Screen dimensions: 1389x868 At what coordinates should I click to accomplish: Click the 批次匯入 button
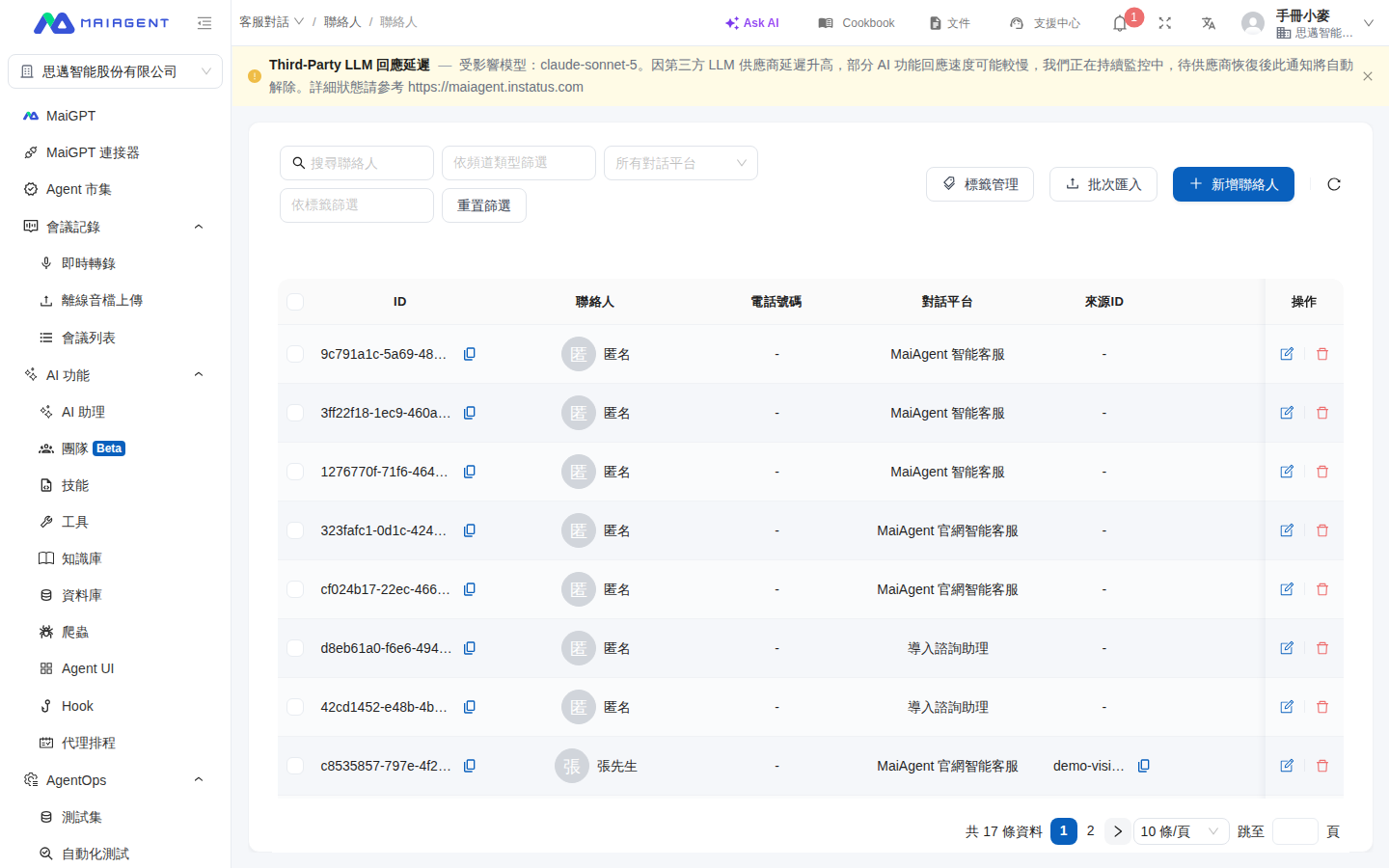1103,184
